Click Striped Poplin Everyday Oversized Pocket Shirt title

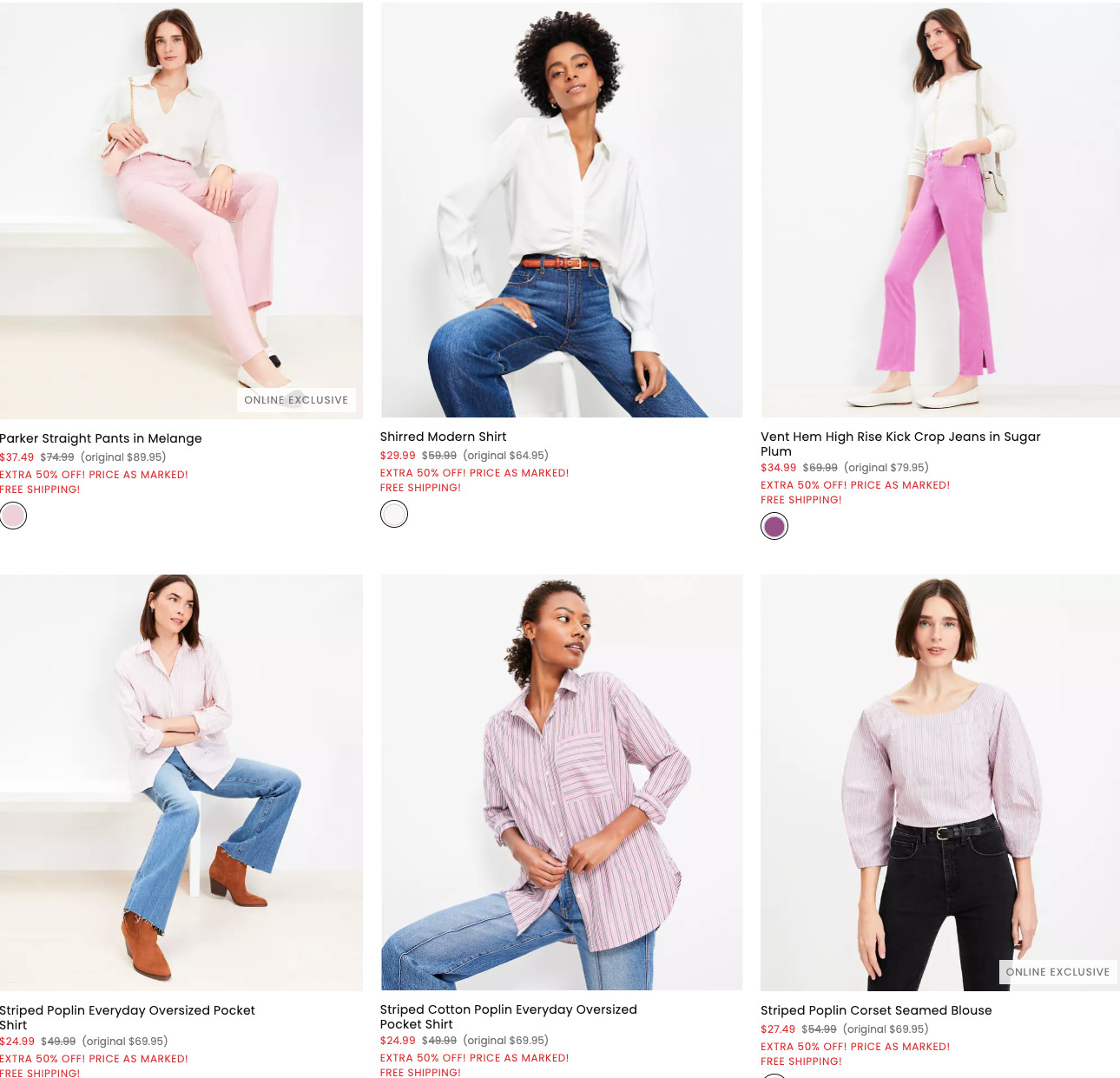tap(128, 1017)
